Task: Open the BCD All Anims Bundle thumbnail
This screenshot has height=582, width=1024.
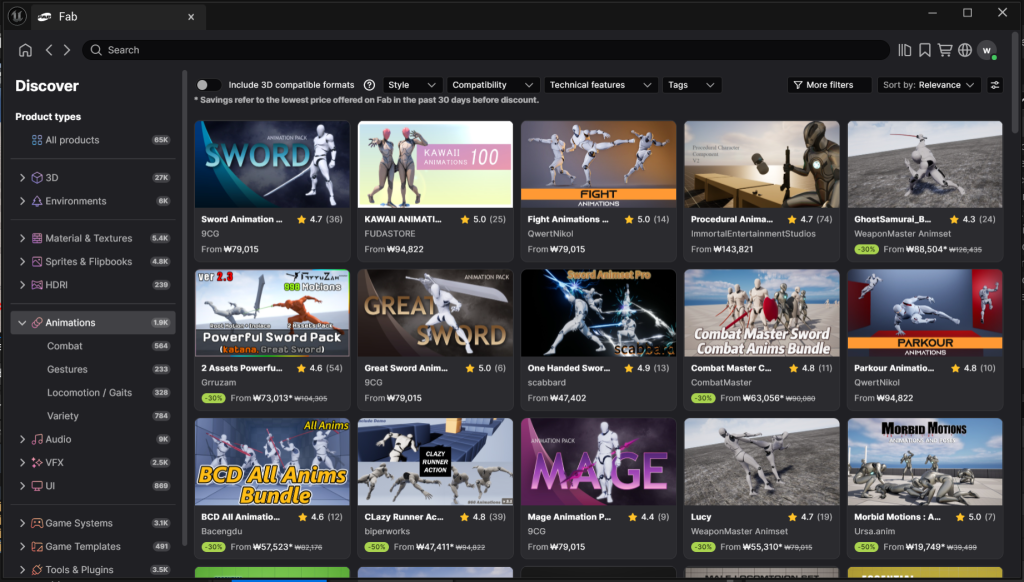Action: coord(272,462)
